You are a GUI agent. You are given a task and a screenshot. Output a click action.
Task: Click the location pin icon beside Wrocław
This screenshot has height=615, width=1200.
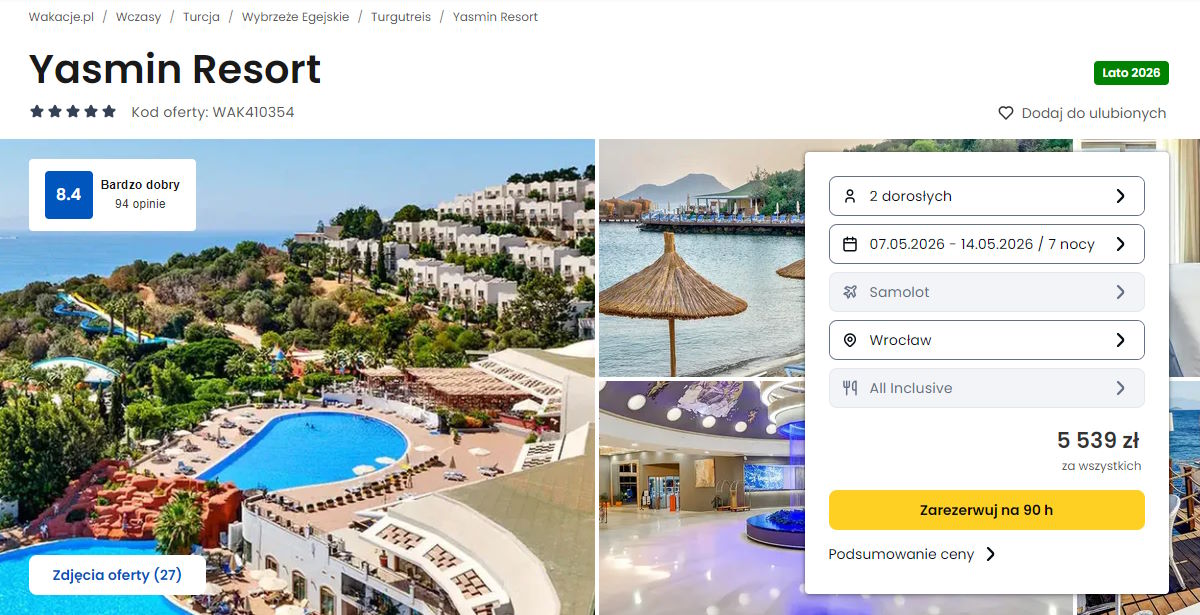click(x=850, y=340)
